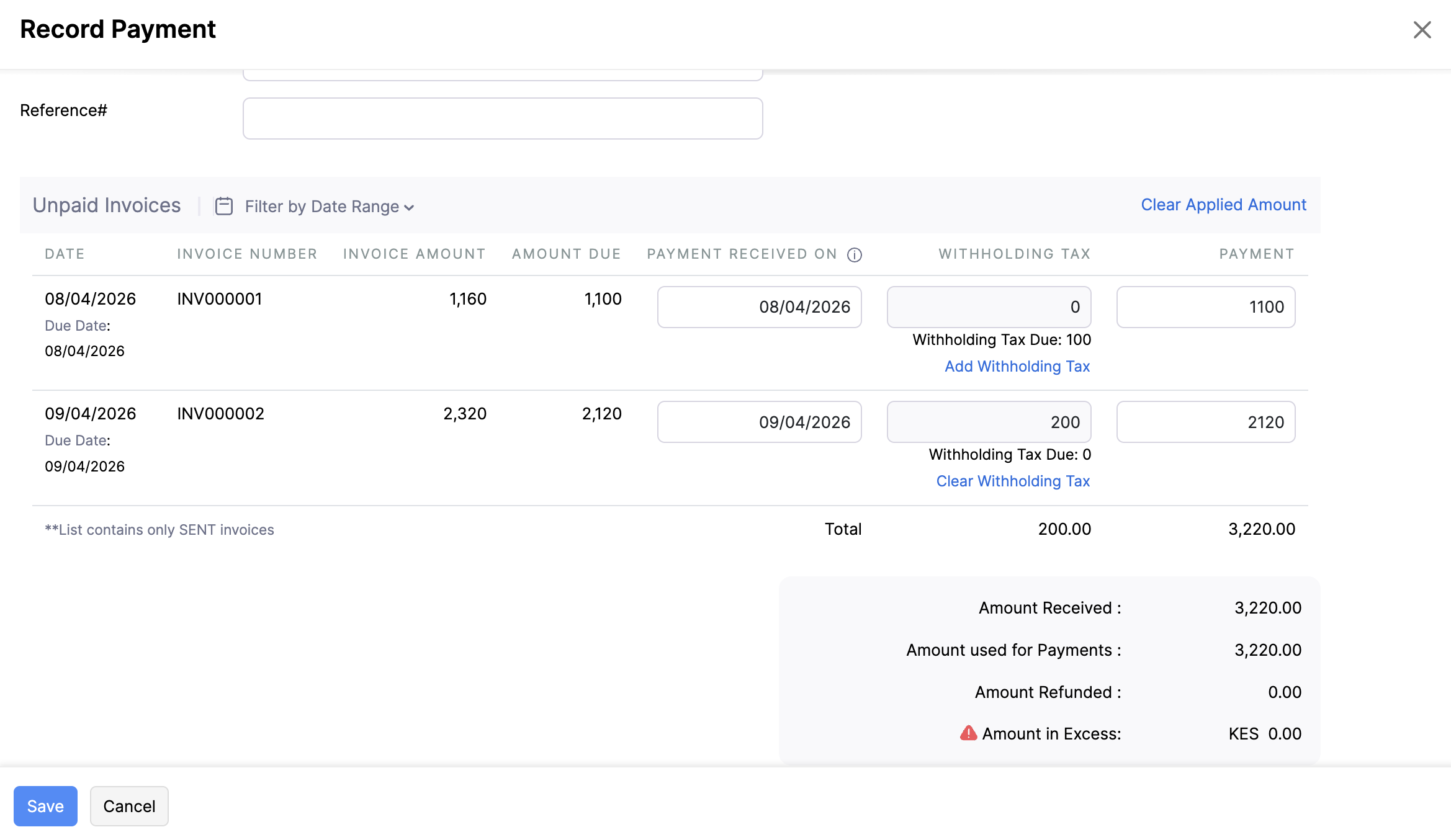Click the 1,160 invoice amount cell
Image resolution: width=1451 pixels, height=840 pixels.
(x=468, y=299)
